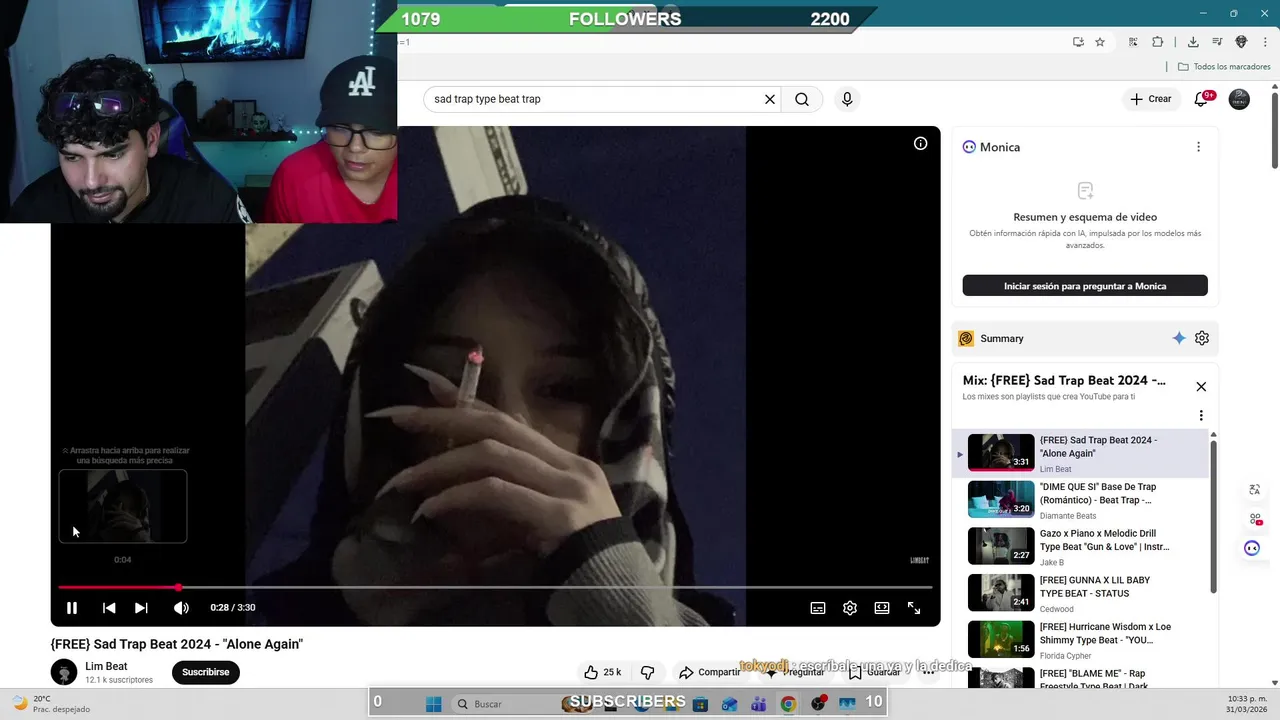Switch to Chrome in the taskbar
Viewport: 1280px width, 720px height.
pos(788,704)
